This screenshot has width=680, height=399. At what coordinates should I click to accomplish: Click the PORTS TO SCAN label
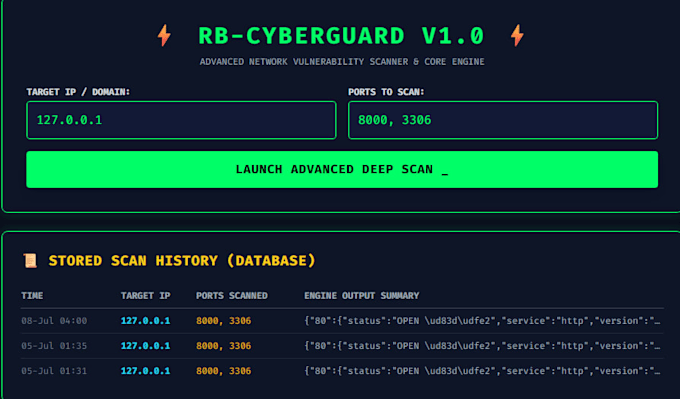[x=386, y=92]
